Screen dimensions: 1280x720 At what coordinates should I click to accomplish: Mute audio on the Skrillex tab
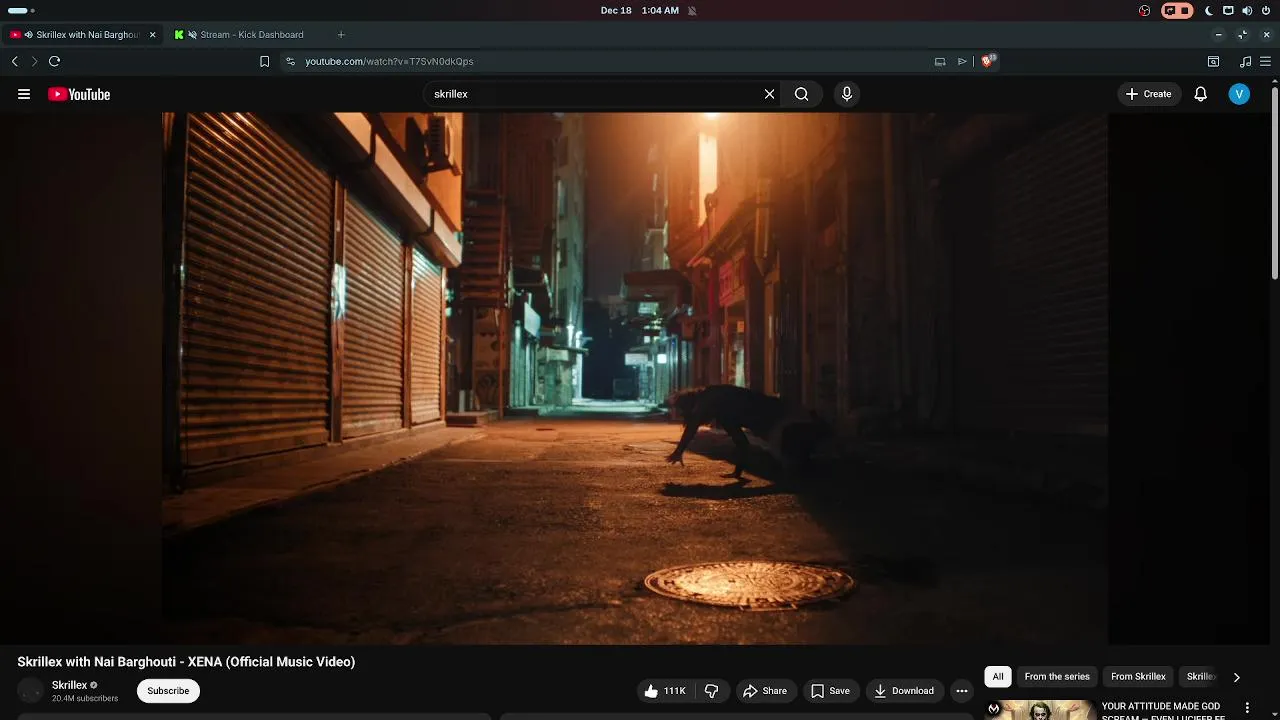(28, 35)
